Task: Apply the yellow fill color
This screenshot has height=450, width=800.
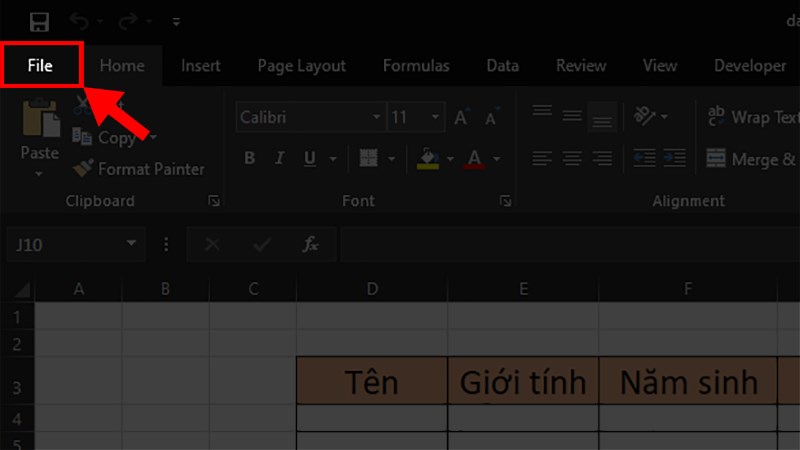Action: (428, 158)
